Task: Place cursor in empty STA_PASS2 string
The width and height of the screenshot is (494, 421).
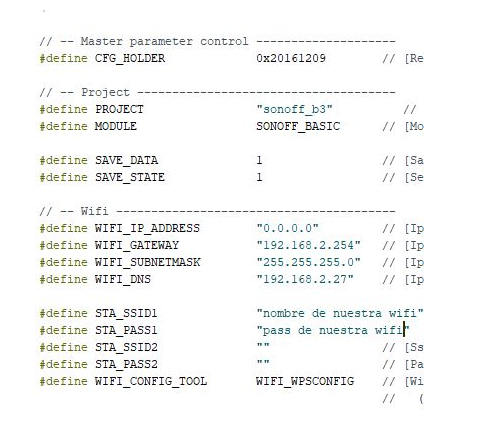Action: click(x=263, y=362)
